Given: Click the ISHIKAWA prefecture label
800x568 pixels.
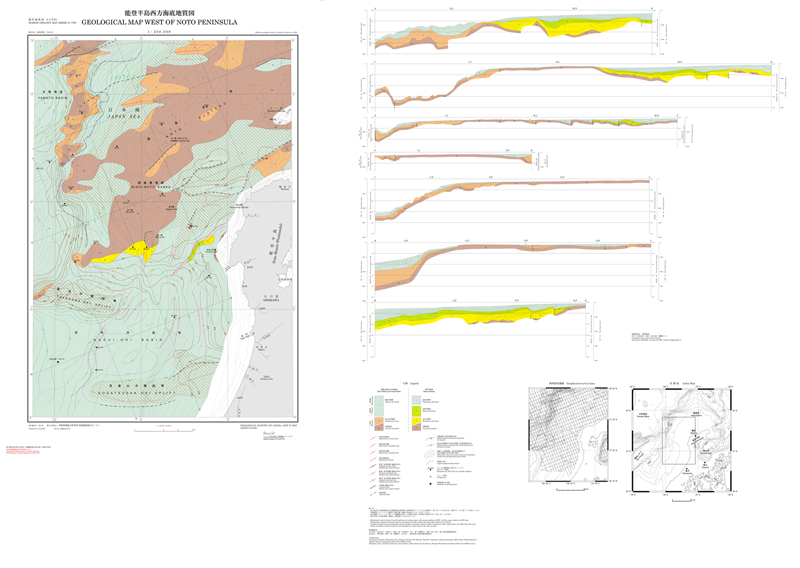Looking at the screenshot, I should click(x=272, y=301).
